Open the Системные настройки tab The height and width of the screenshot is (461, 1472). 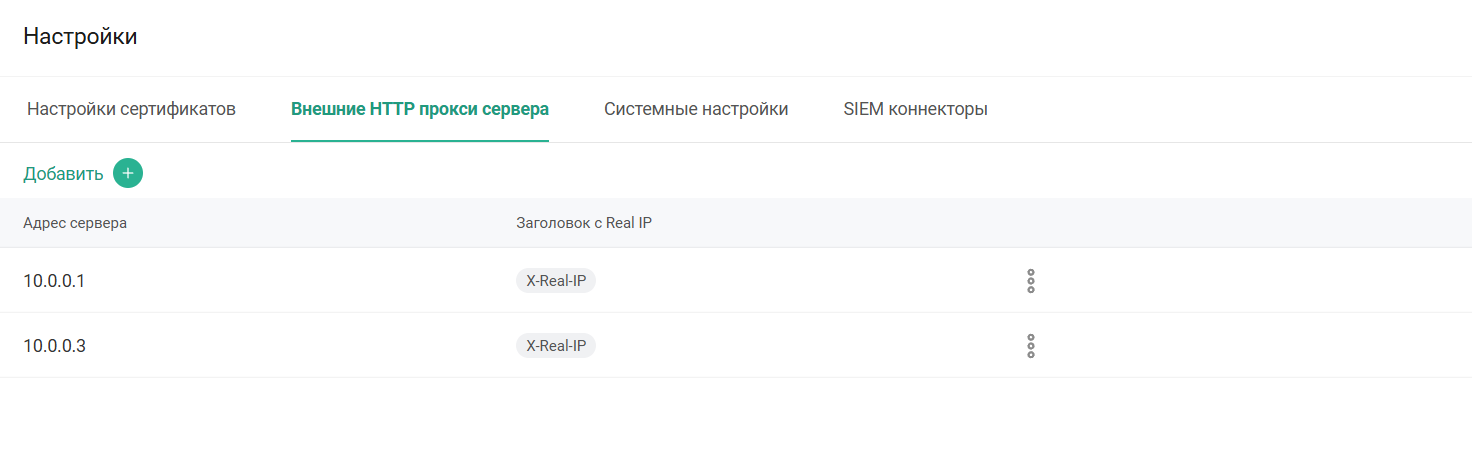tap(696, 109)
